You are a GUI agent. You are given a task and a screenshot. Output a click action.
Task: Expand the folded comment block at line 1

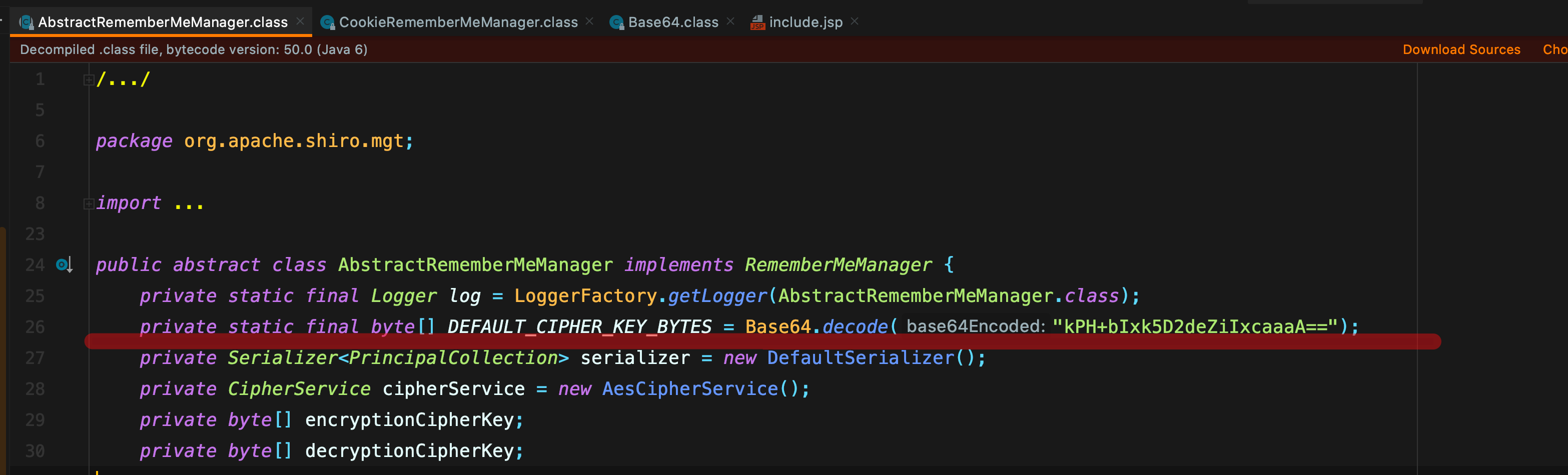88,79
